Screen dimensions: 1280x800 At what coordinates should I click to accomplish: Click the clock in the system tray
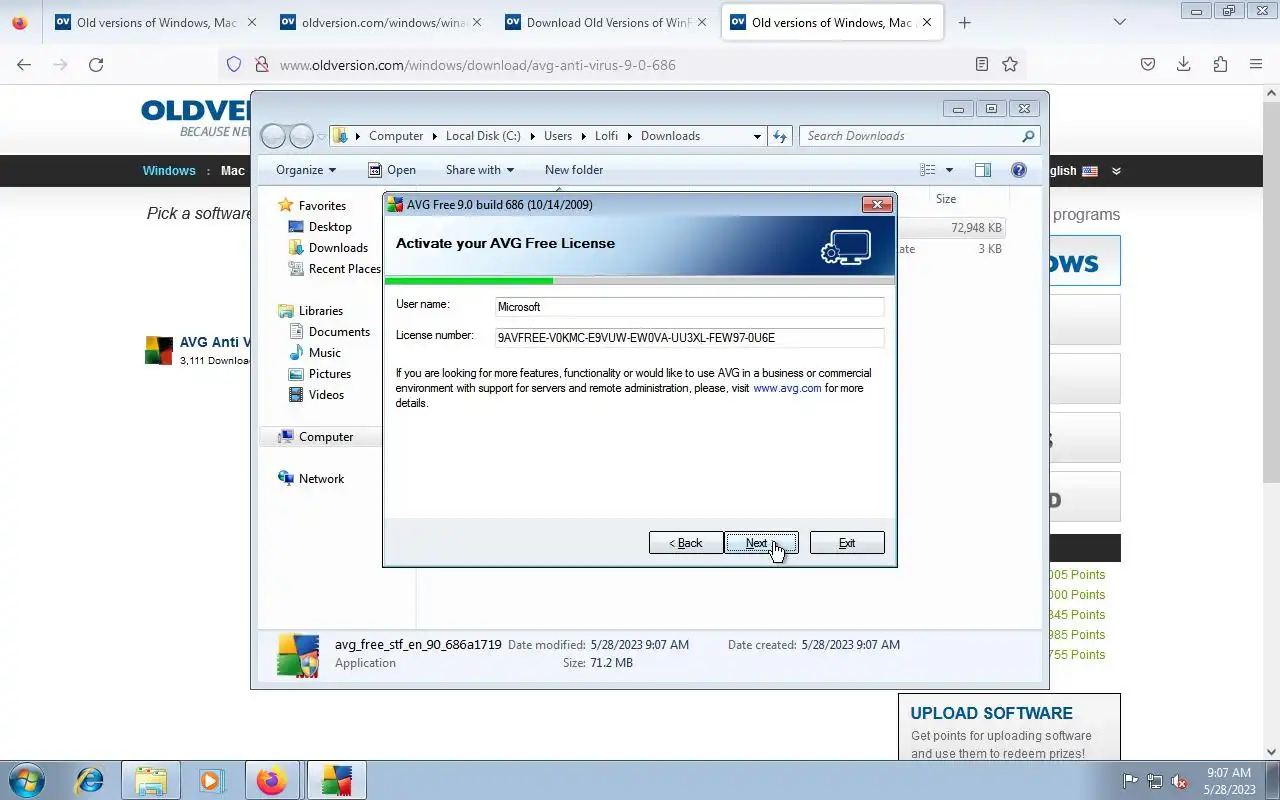point(1229,781)
